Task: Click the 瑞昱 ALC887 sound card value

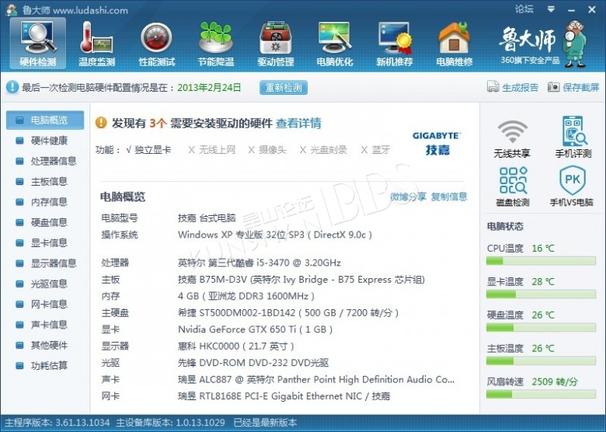Action: [x=316, y=379]
